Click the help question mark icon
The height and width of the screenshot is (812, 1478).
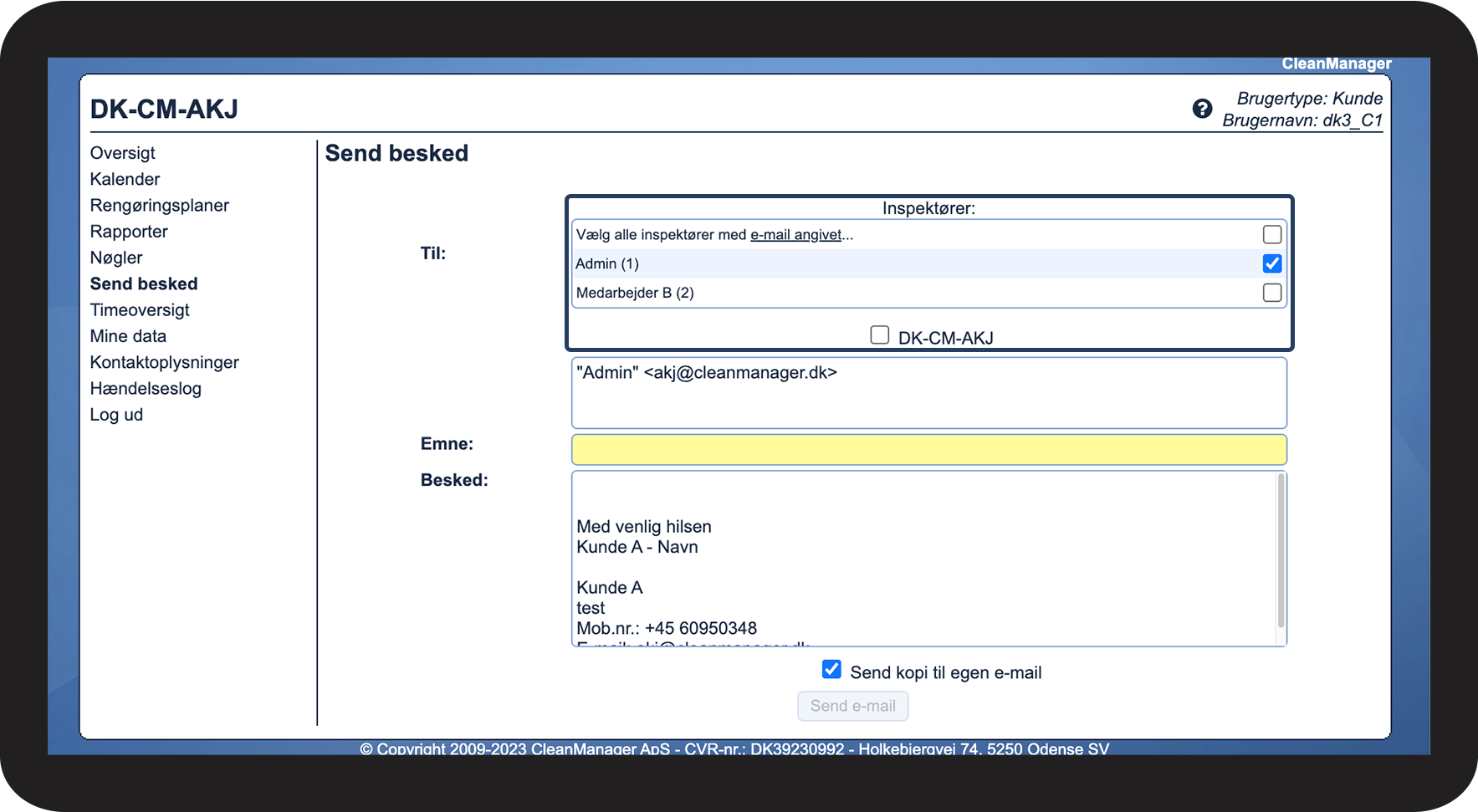[x=1202, y=109]
